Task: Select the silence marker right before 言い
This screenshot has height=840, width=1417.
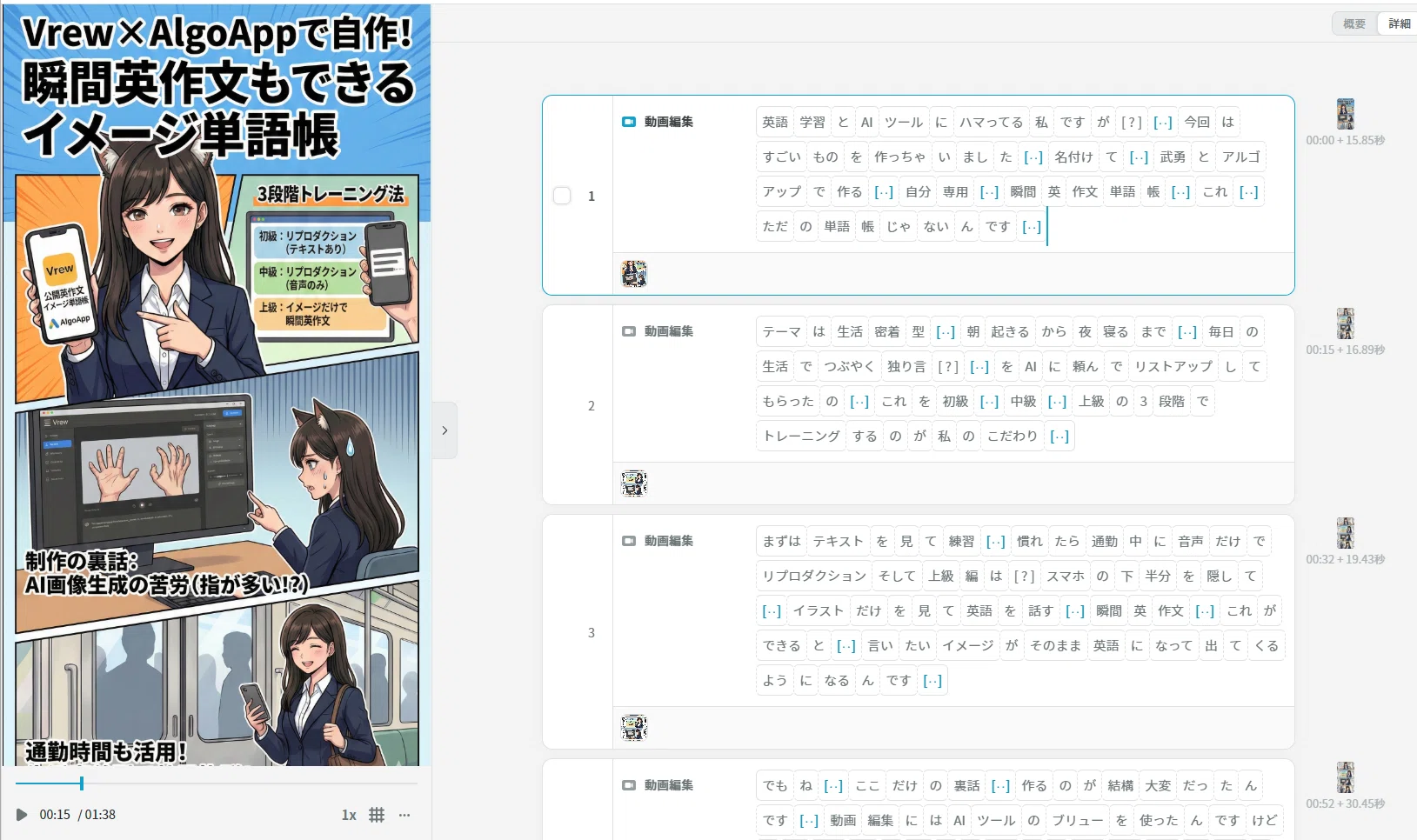Action: pyautogui.click(x=846, y=646)
